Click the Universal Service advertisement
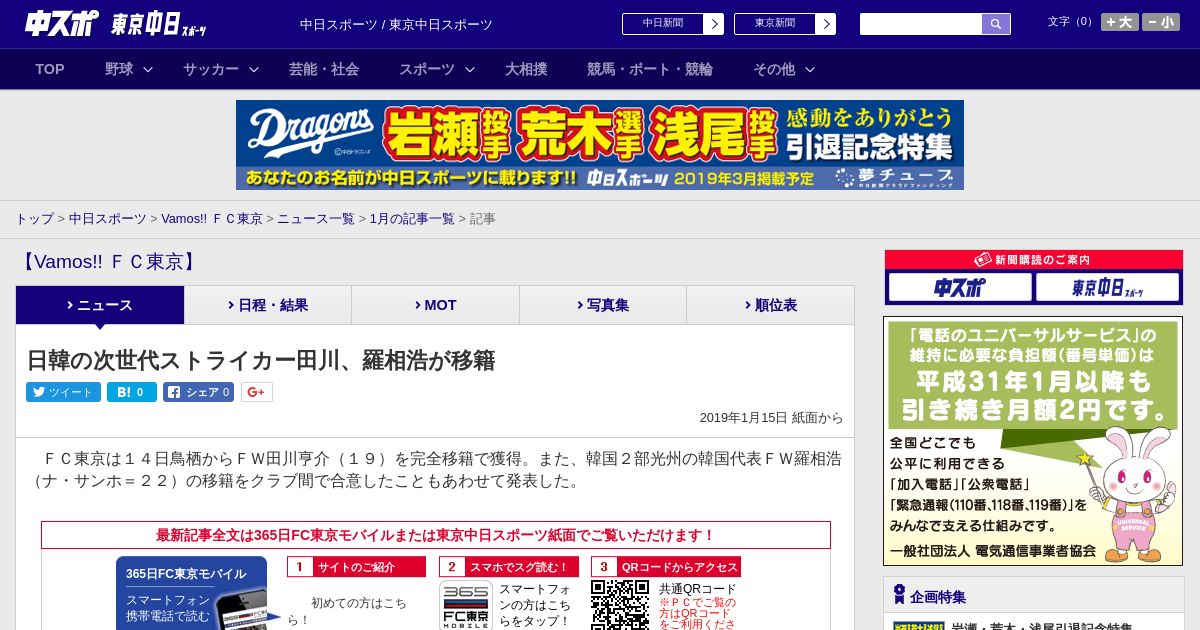Viewport: 1200px width, 630px height. 1033,441
